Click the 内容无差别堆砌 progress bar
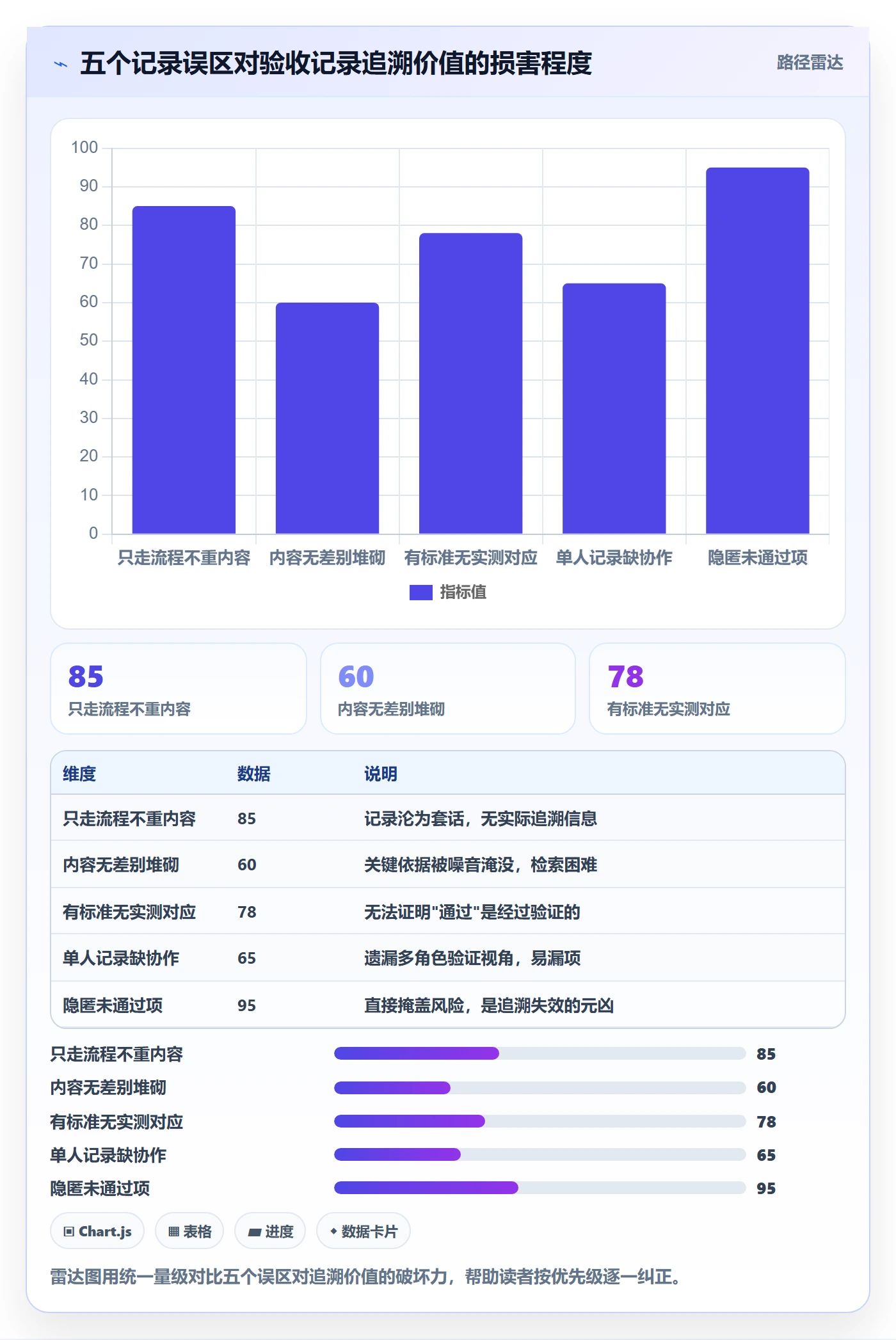This screenshot has width=896, height=1340. [x=540, y=1087]
